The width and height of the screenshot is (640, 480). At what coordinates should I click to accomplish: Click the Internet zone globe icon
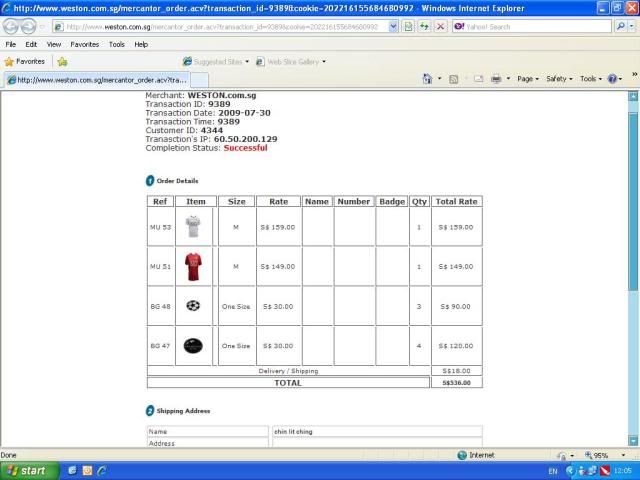(462, 455)
